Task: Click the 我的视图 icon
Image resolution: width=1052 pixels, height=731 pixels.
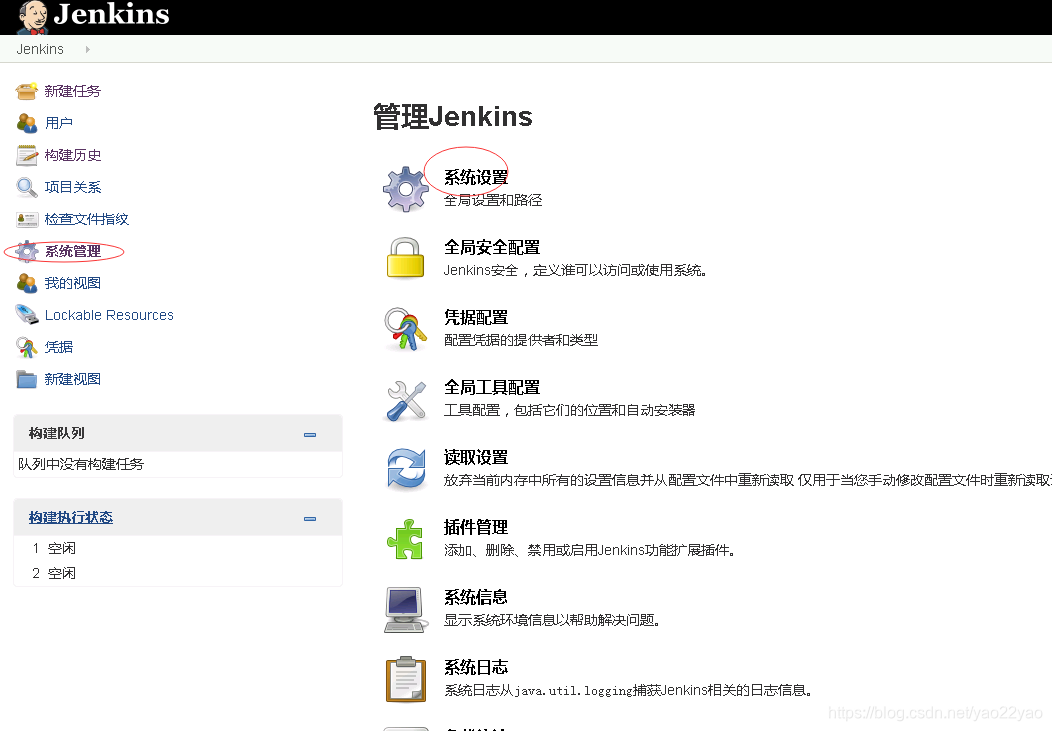Action: [x=27, y=283]
